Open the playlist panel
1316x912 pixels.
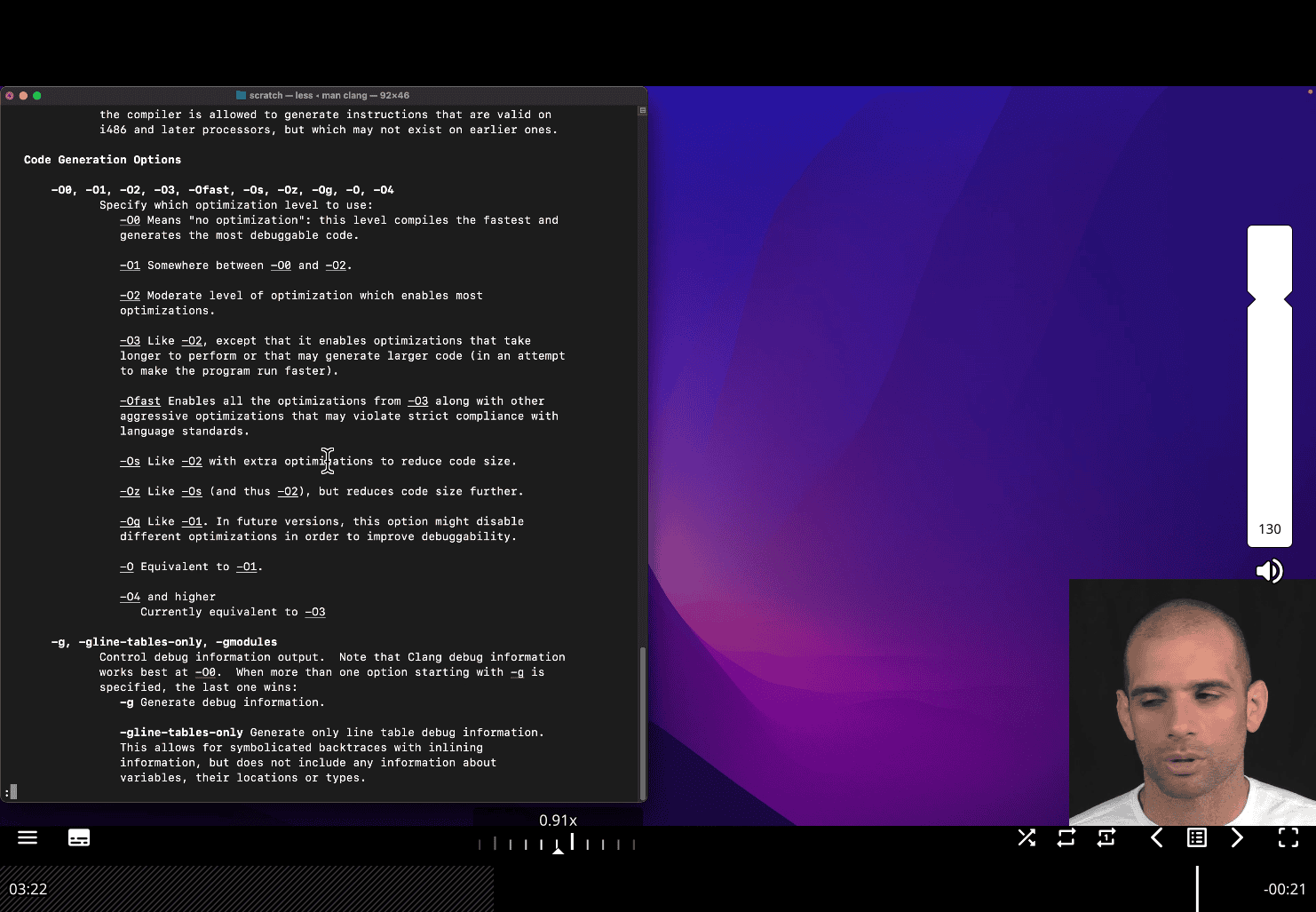[x=1197, y=837]
